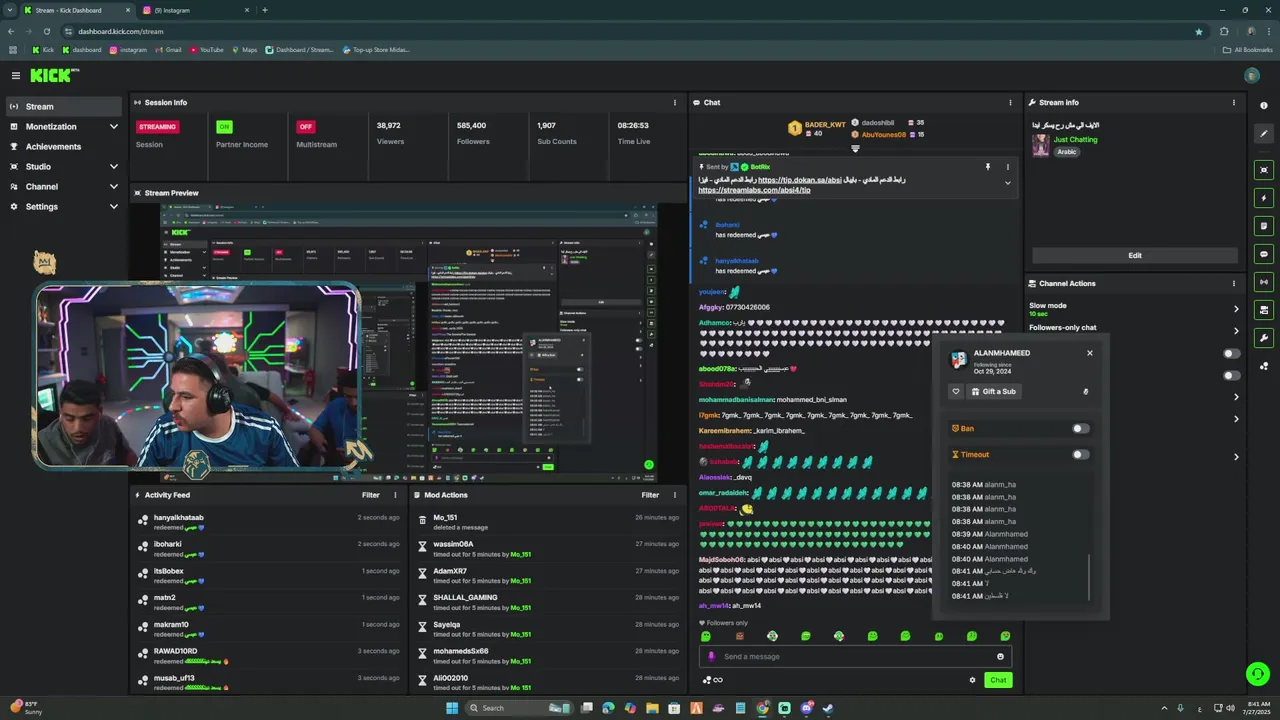Click the green headset support button
The height and width of the screenshot is (720, 1280).
click(x=1258, y=674)
